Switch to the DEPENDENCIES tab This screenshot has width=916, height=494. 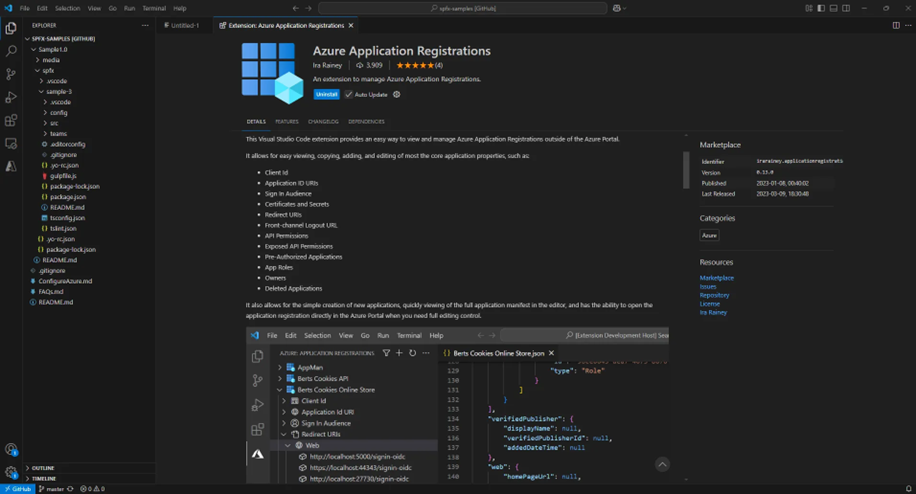[366, 121]
